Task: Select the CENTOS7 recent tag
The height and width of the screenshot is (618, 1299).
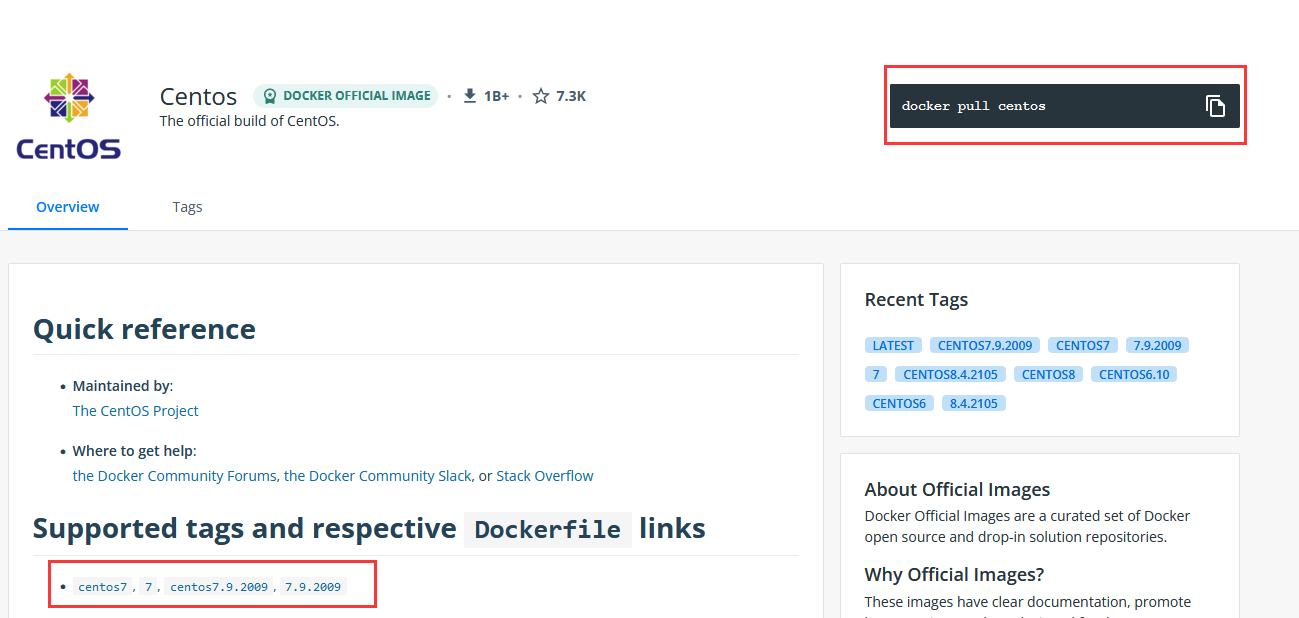Action: [1083, 345]
